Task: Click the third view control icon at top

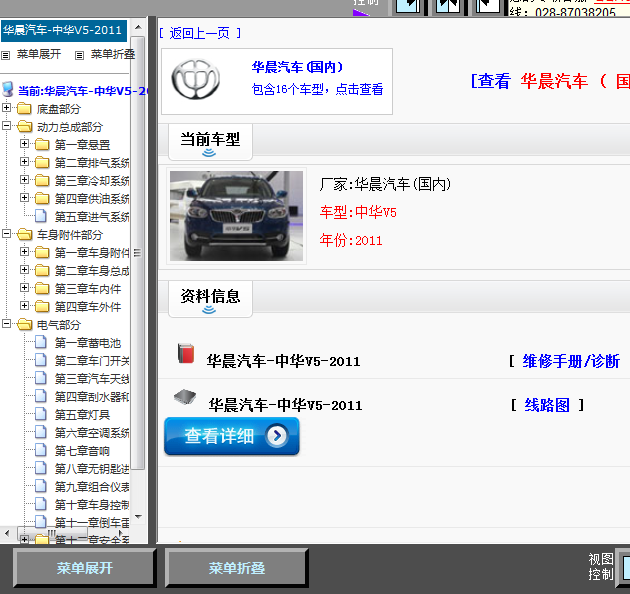Action: [487, 6]
